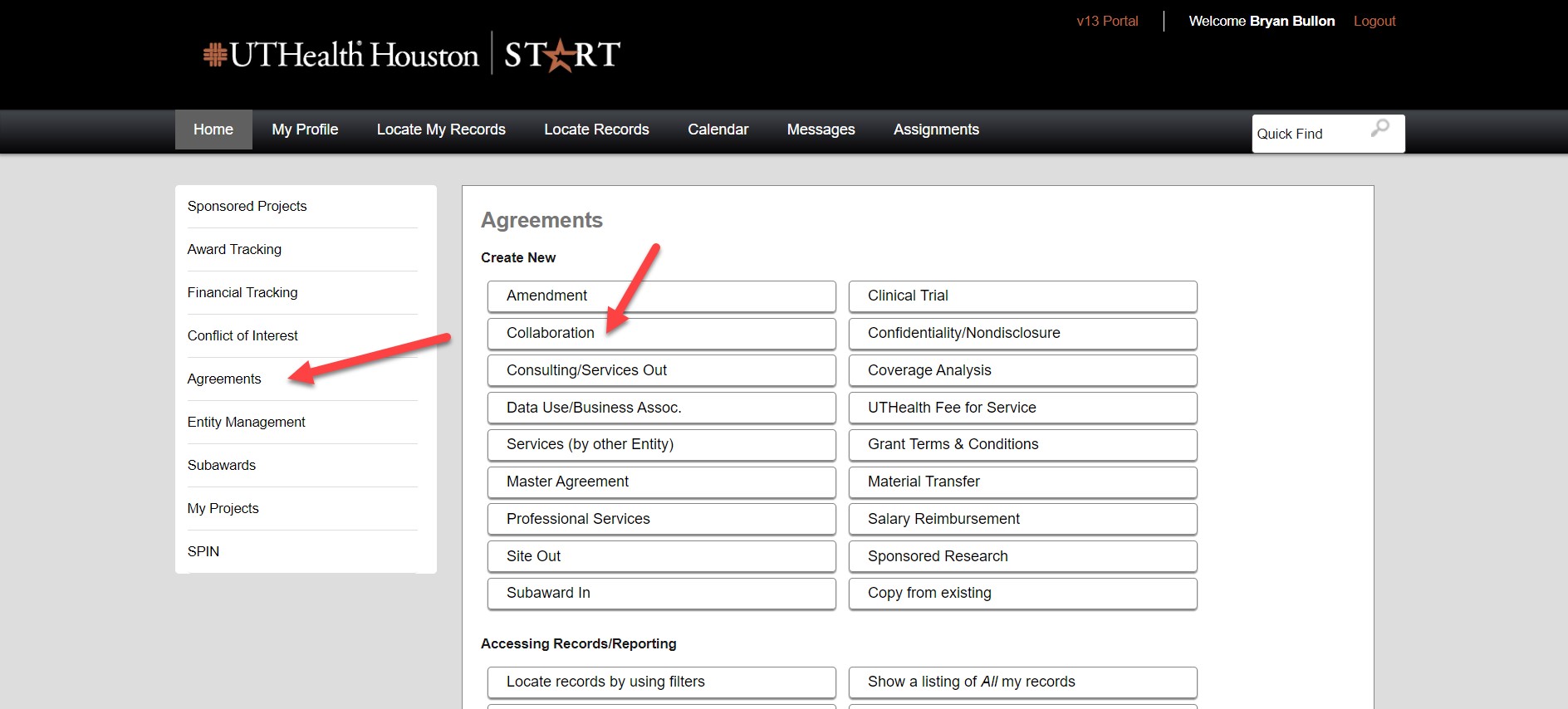Open the v13 Portal link

(1107, 21)
